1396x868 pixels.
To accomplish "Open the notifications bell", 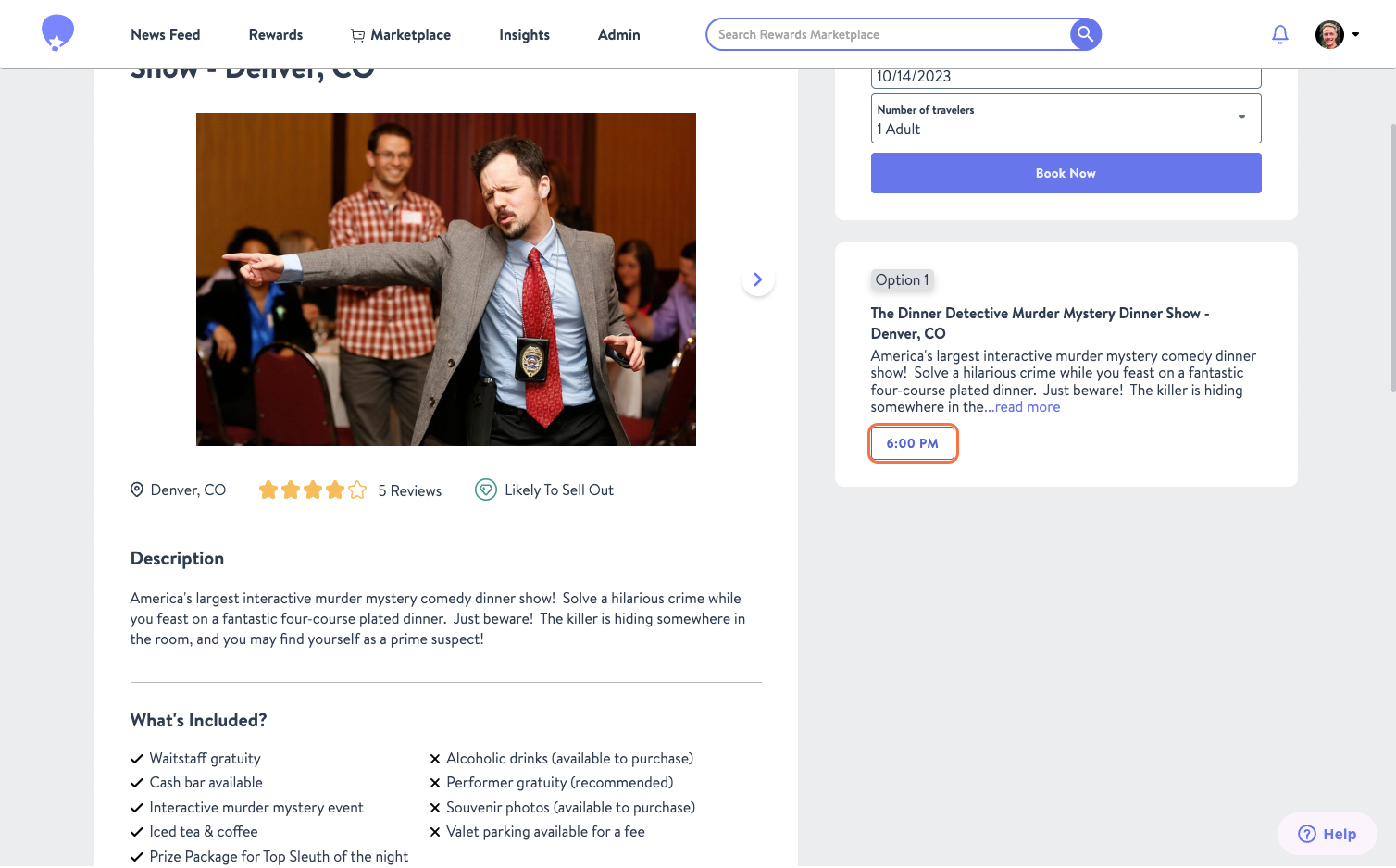I will (1280, 34).
